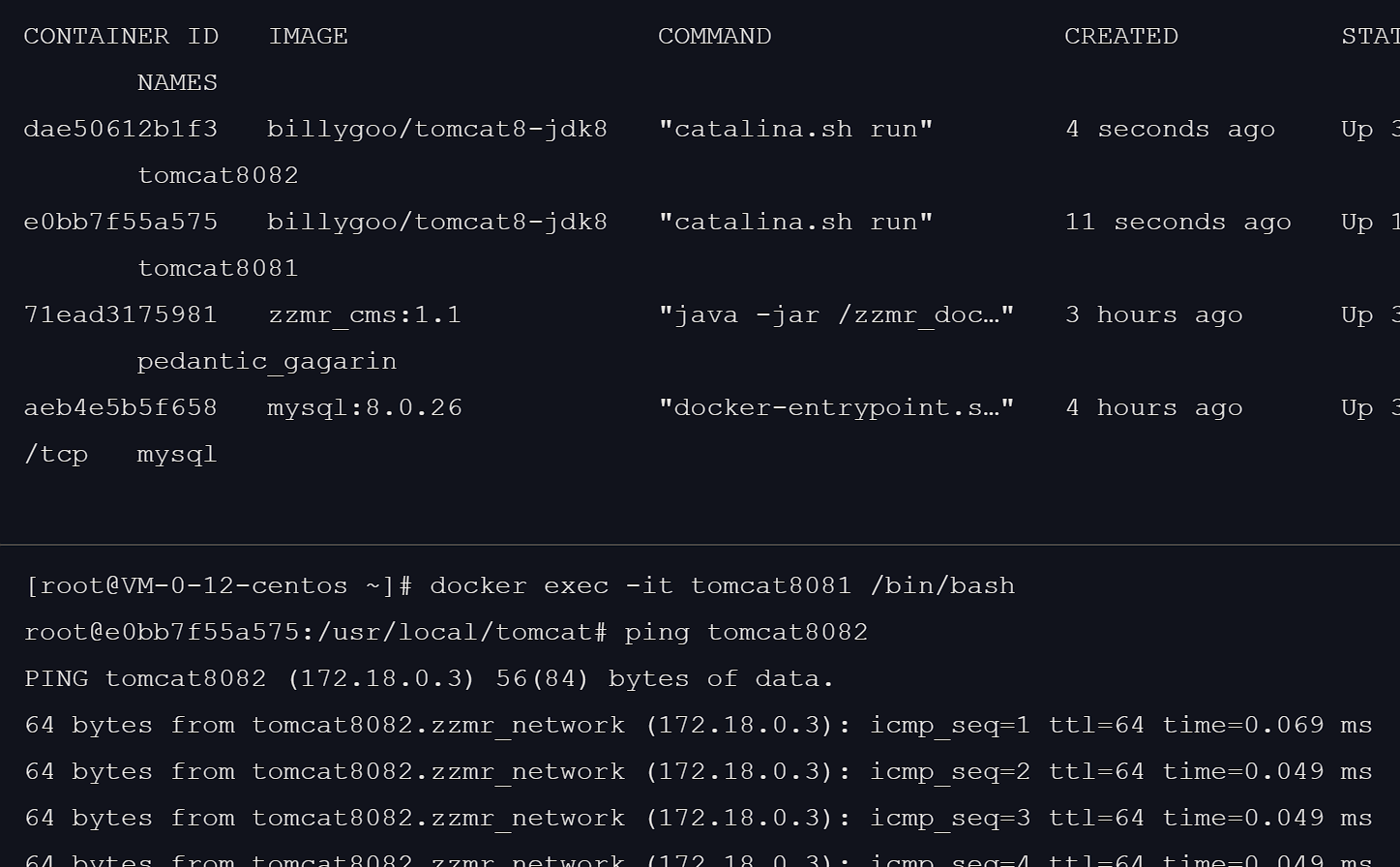Click the CREATED column header text
This screenshot has width=1400, height=867.
1120,37
